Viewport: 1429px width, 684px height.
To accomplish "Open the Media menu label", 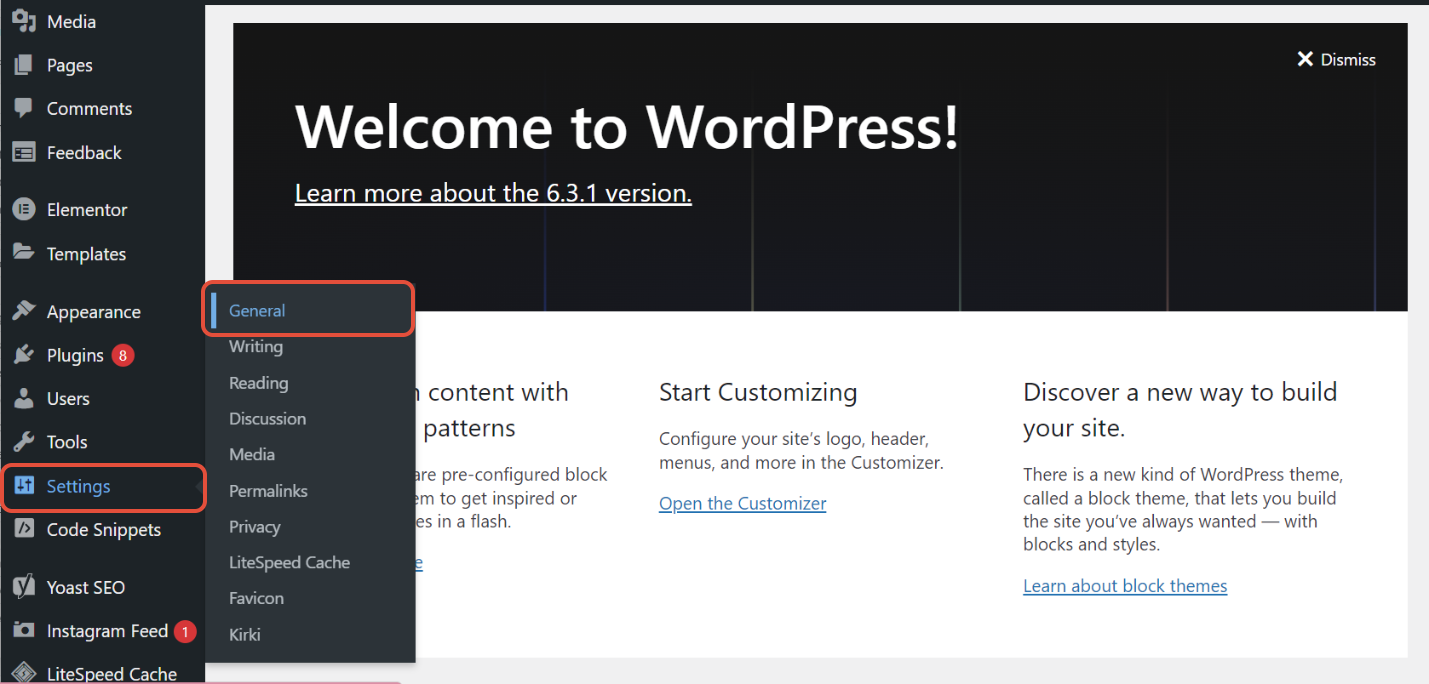I will (71, 21).
